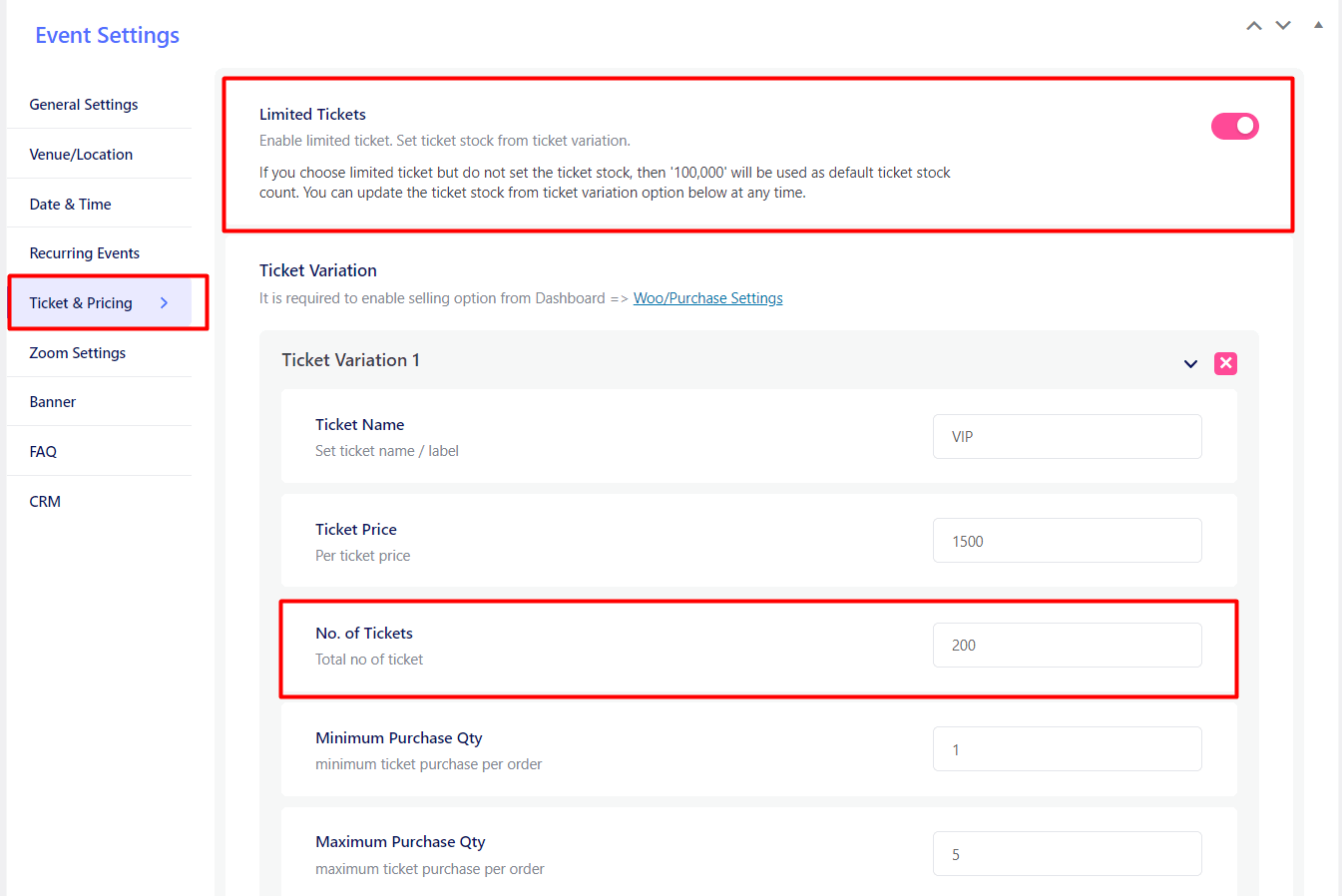Open the Zoom Settings section
This screenshot has width=1342, height=896.
77,352
